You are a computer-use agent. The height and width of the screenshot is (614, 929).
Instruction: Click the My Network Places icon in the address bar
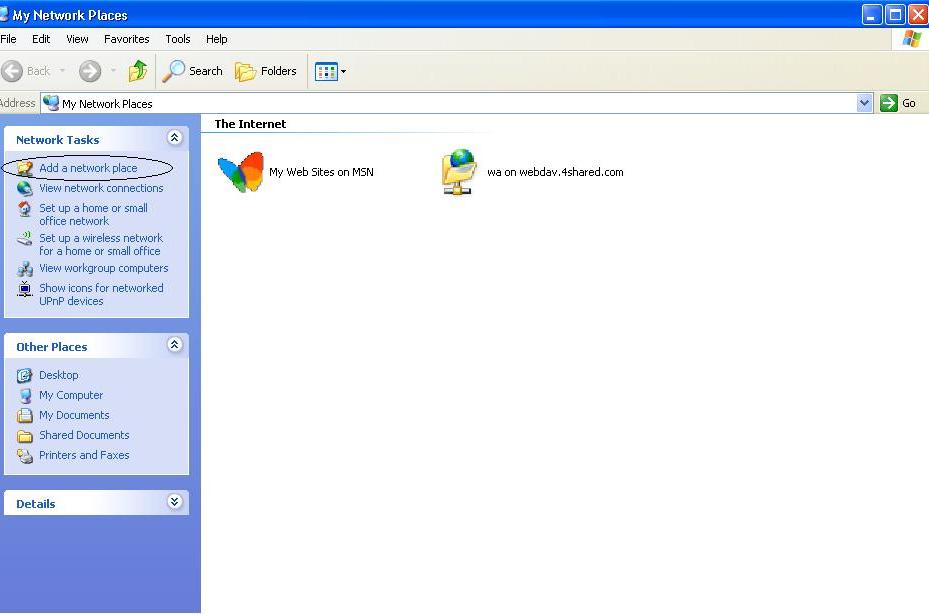(x=51, y=103)
